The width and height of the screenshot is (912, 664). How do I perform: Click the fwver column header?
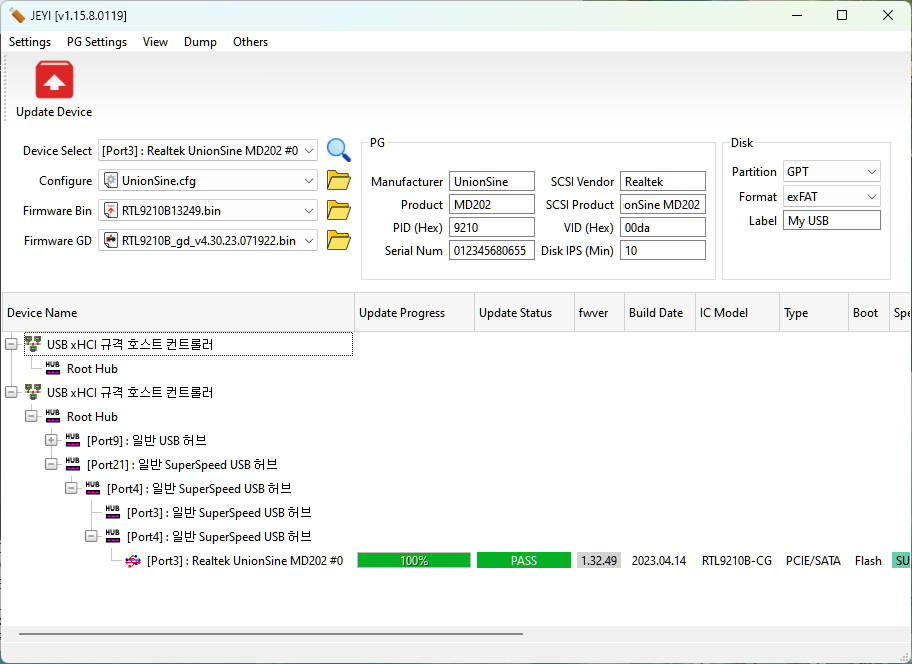coord(599,313)
